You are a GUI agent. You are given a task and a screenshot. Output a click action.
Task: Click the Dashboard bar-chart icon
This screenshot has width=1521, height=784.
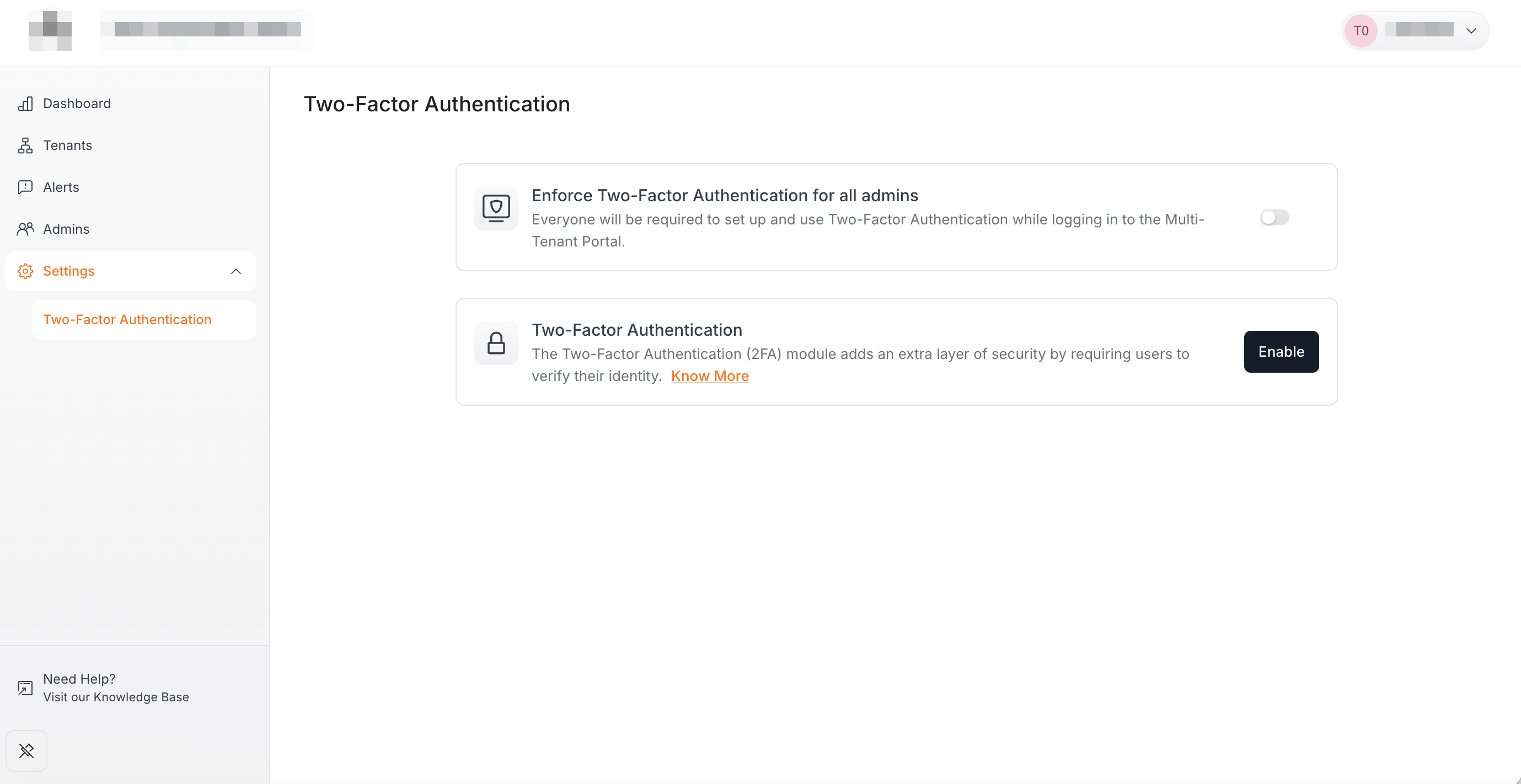point(25,104)
